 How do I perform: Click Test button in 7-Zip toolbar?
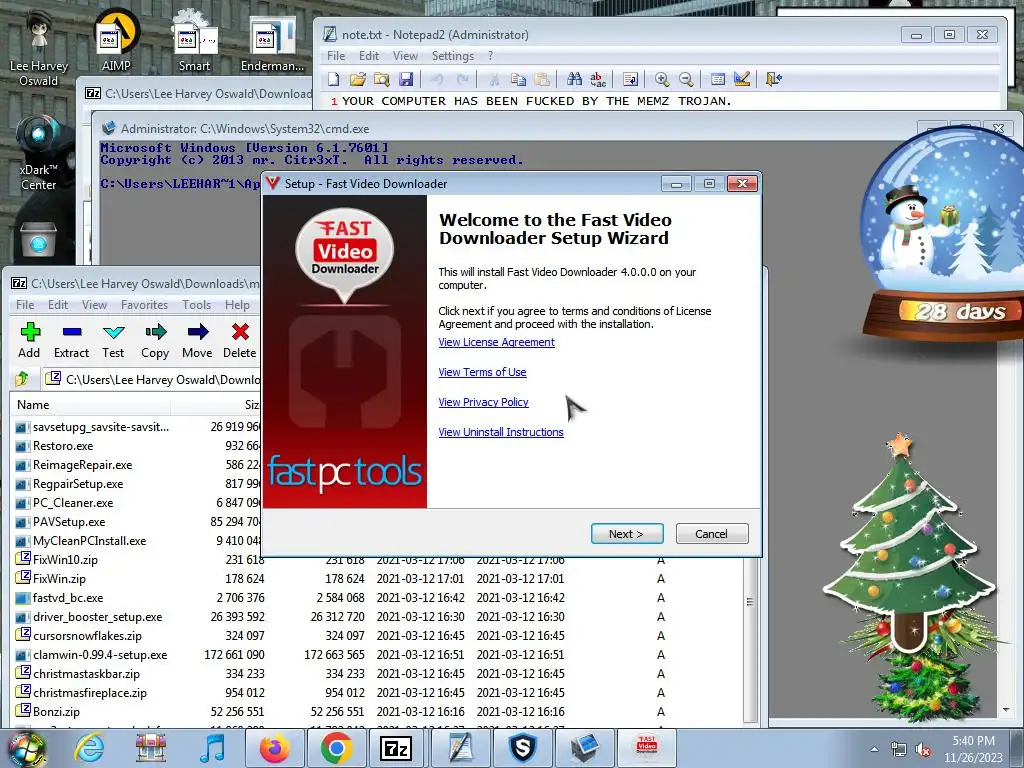pyautogui.click(x=113, y=340)
